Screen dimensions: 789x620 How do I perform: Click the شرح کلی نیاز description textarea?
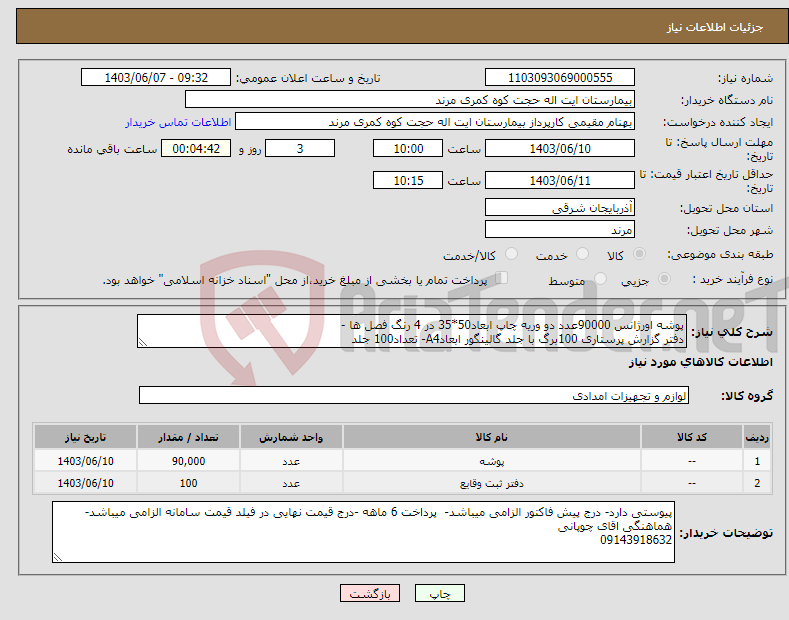pos(412,331)
